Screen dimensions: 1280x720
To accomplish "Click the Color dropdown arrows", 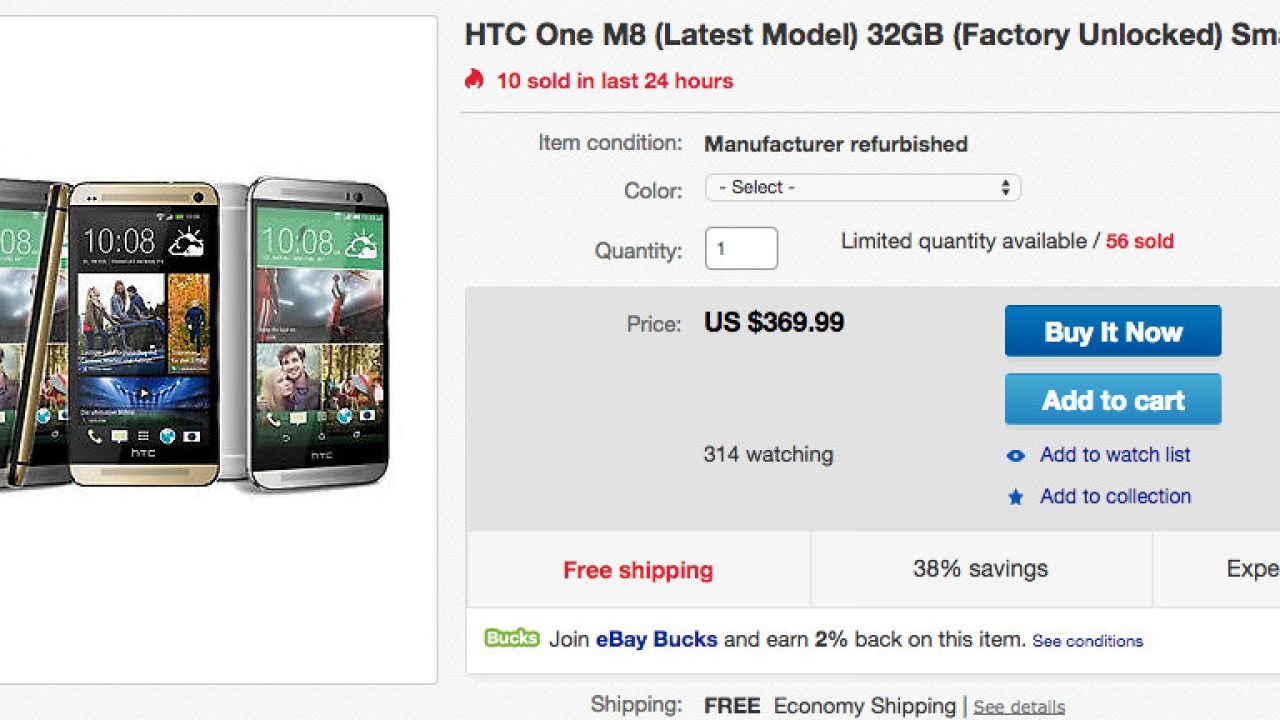I will click(1005, 187).
